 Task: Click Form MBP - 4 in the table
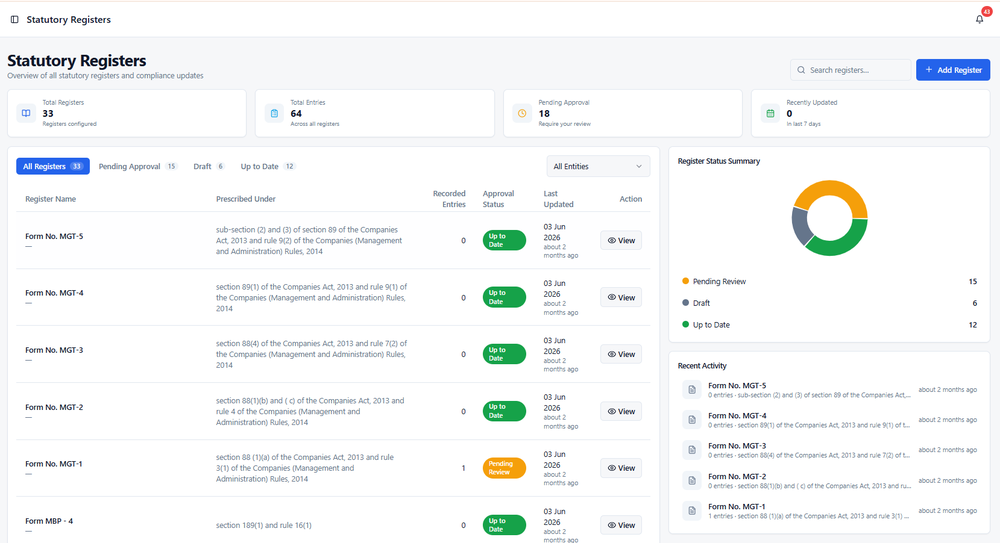tap(49, 521)
